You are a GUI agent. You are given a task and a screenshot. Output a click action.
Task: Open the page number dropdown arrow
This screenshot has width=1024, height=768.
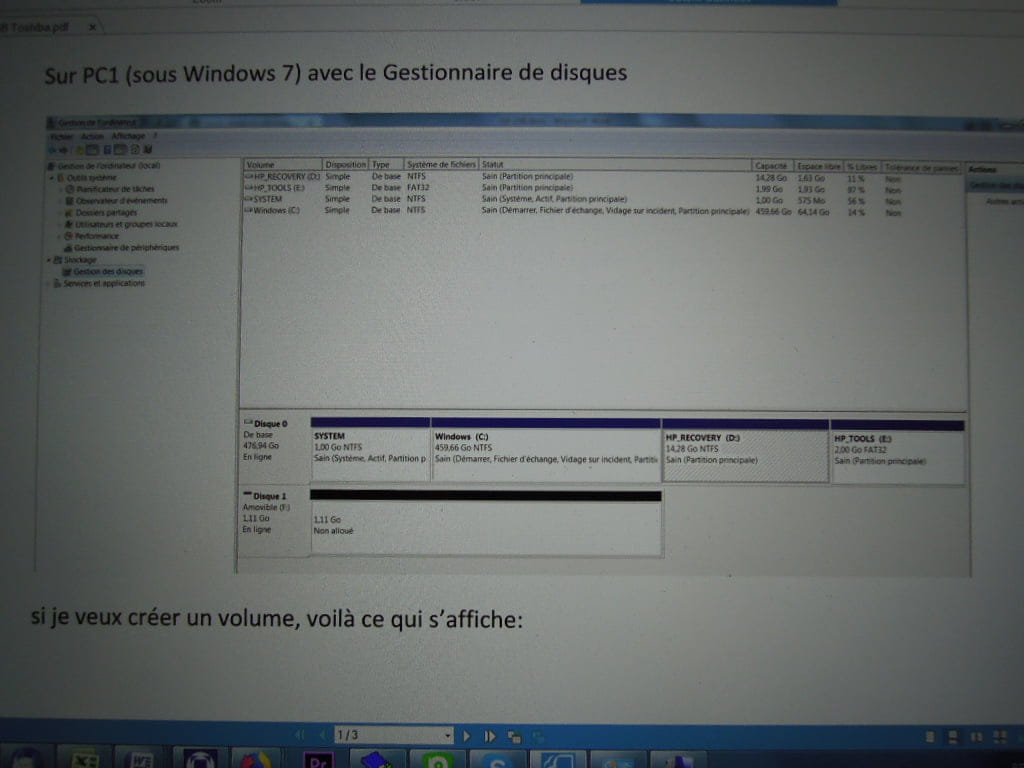[448, 735]
